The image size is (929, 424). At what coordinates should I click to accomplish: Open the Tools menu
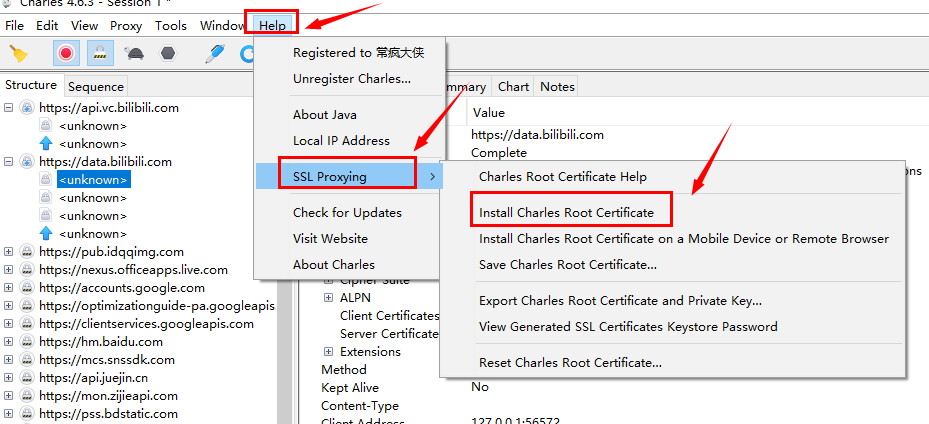pos(171,25)
